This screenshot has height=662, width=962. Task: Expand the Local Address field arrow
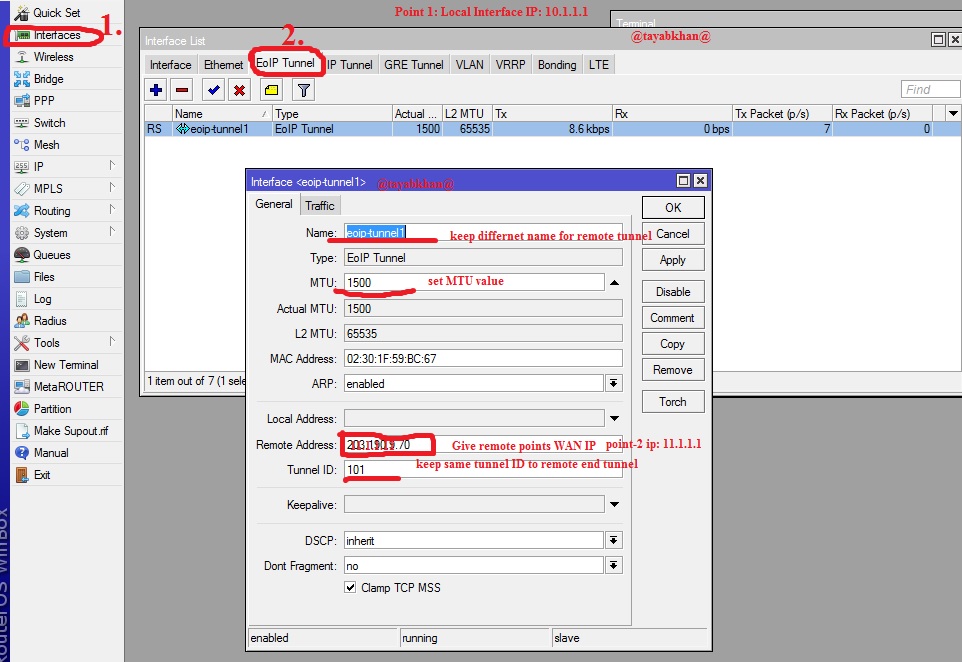[x=614, y=418]
